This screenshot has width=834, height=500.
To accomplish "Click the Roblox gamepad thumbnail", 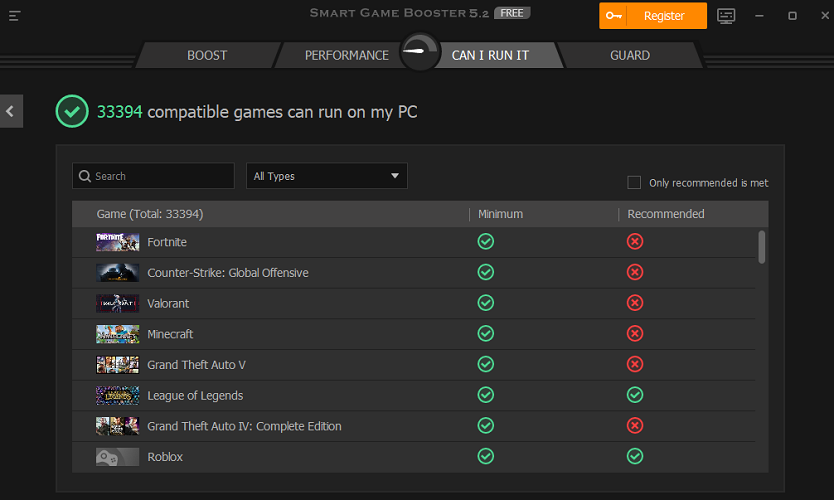I will tap(118, 457).
